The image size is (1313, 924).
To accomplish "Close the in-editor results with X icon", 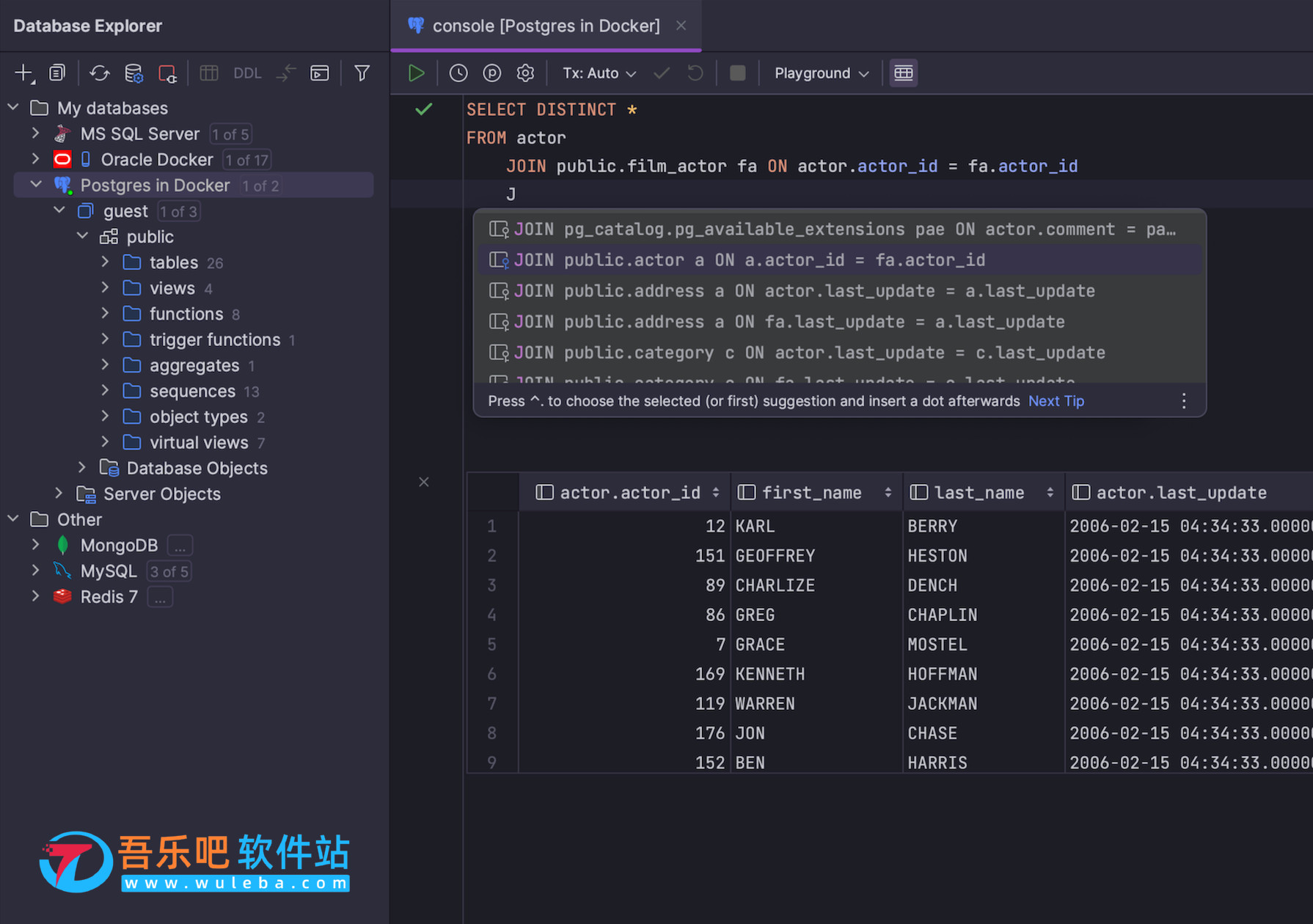I will pos(424,482).
